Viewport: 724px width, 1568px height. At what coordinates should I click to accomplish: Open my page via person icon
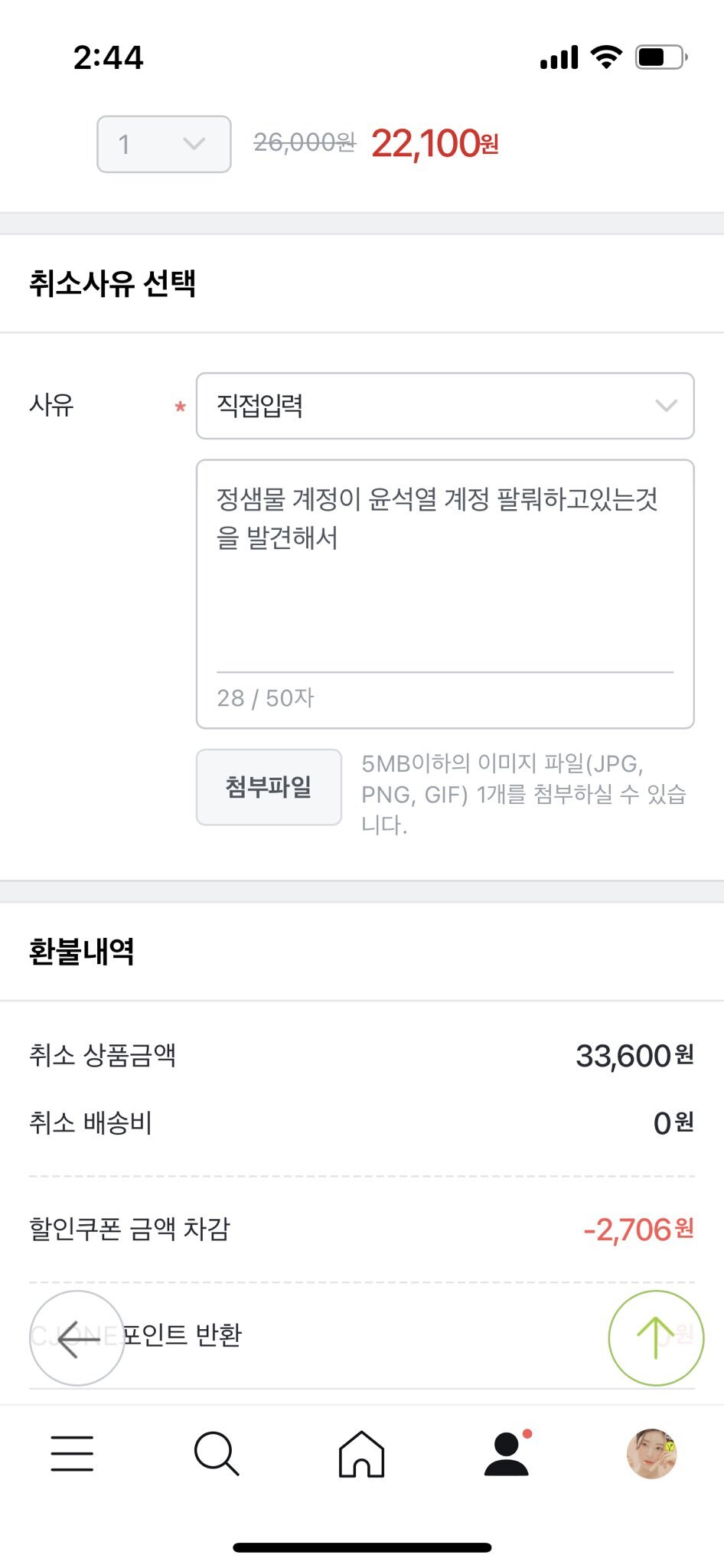[507, 1453]
